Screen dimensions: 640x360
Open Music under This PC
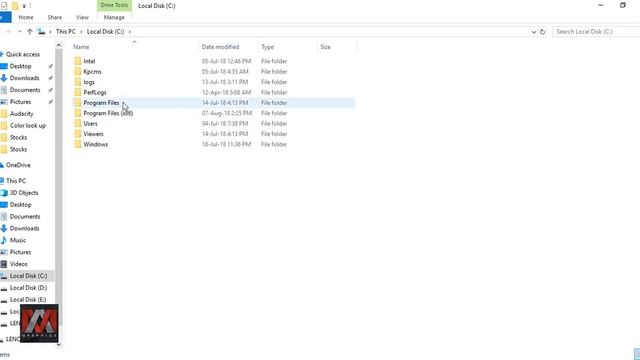coord(18,240)
